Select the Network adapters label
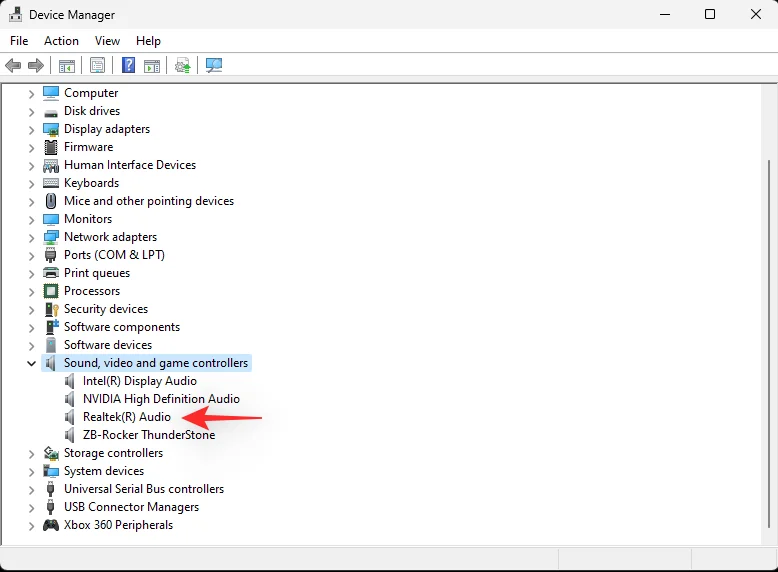 pos(110,237)
